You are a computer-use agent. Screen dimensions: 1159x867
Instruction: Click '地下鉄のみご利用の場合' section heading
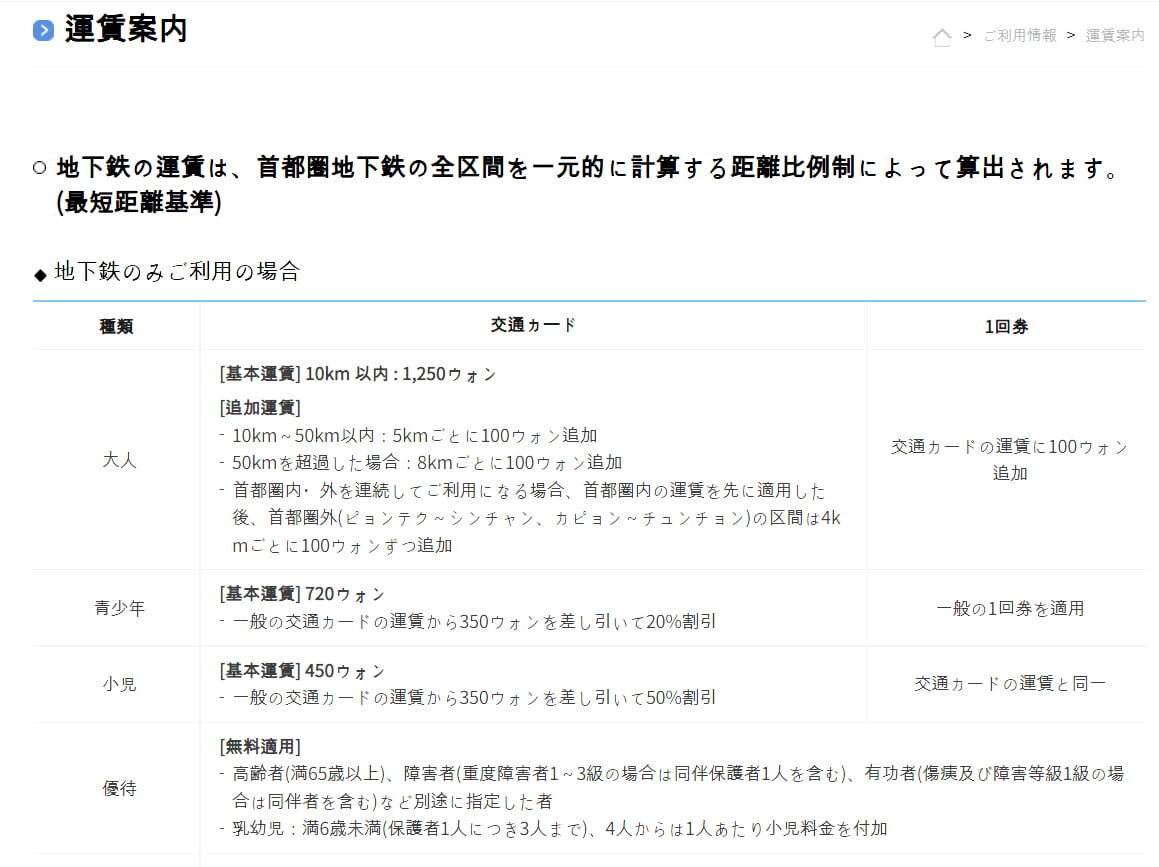point(177,271)
